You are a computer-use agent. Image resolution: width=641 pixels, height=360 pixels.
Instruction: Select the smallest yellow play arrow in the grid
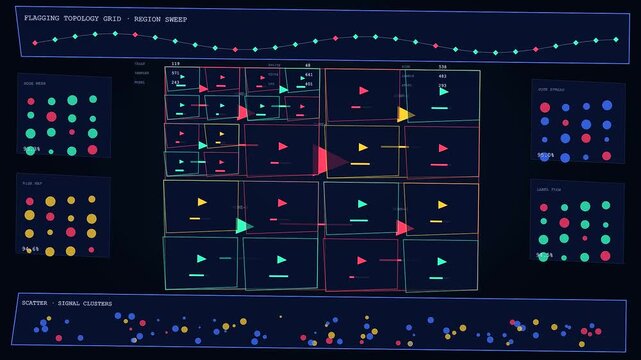tap(222, 134)
